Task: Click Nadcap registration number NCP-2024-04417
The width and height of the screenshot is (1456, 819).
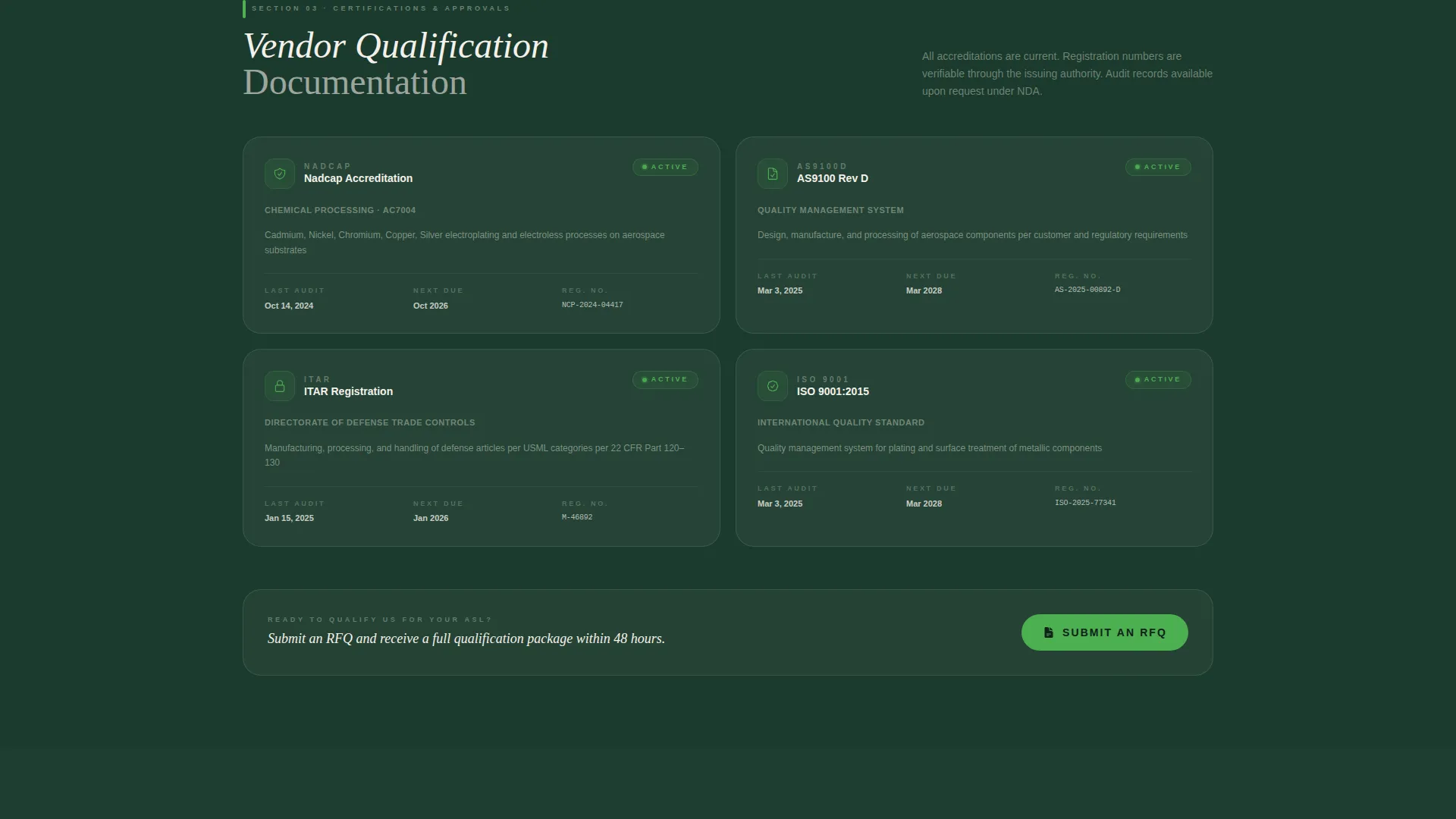Action: (x=592, y=305)
